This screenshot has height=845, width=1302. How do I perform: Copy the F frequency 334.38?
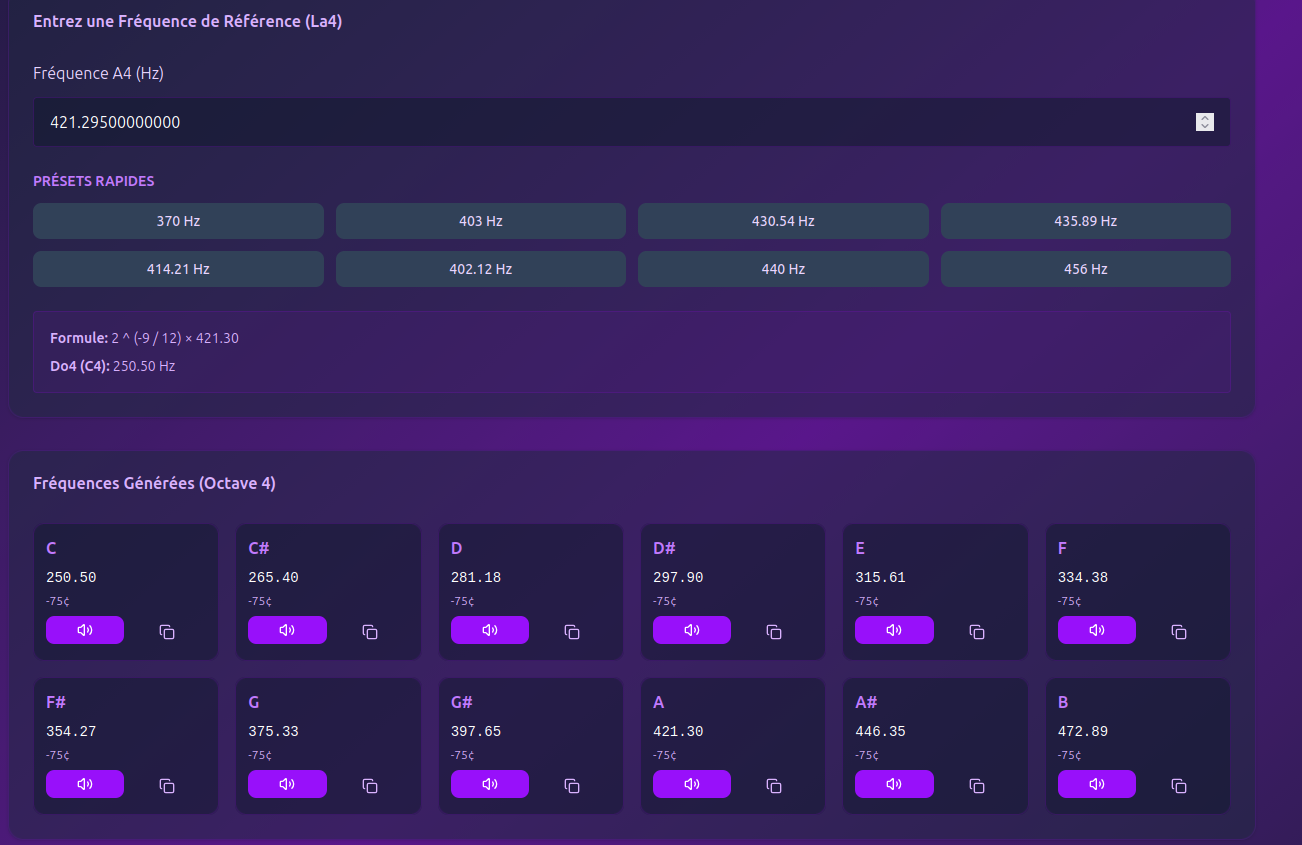coord(1179,632)
